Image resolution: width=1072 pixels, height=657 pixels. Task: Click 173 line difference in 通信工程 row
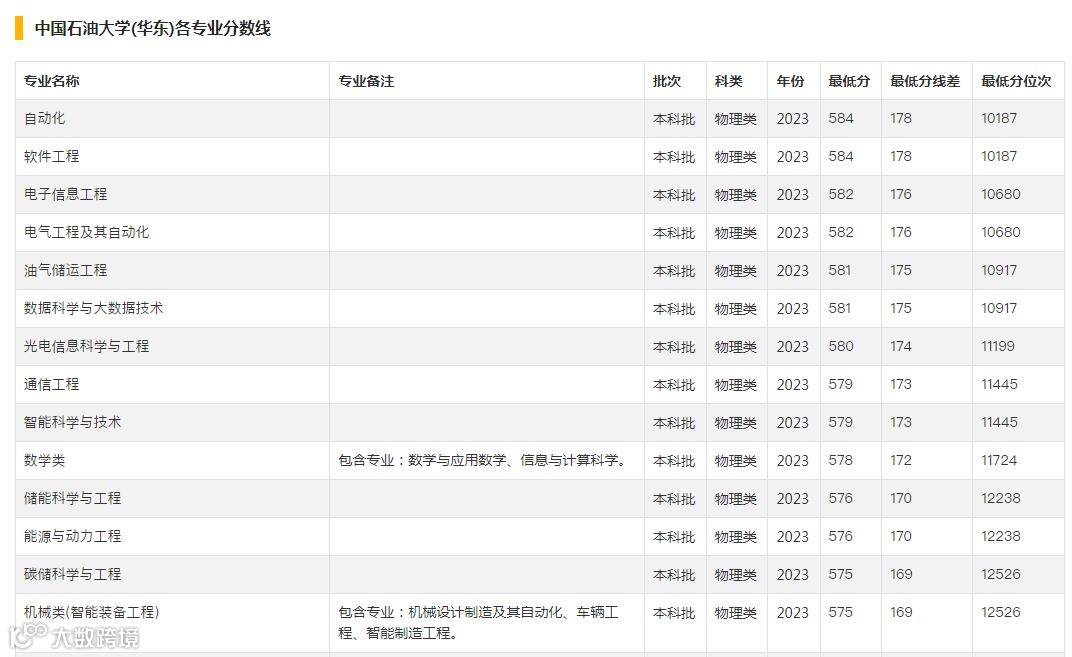pos(901,384)
